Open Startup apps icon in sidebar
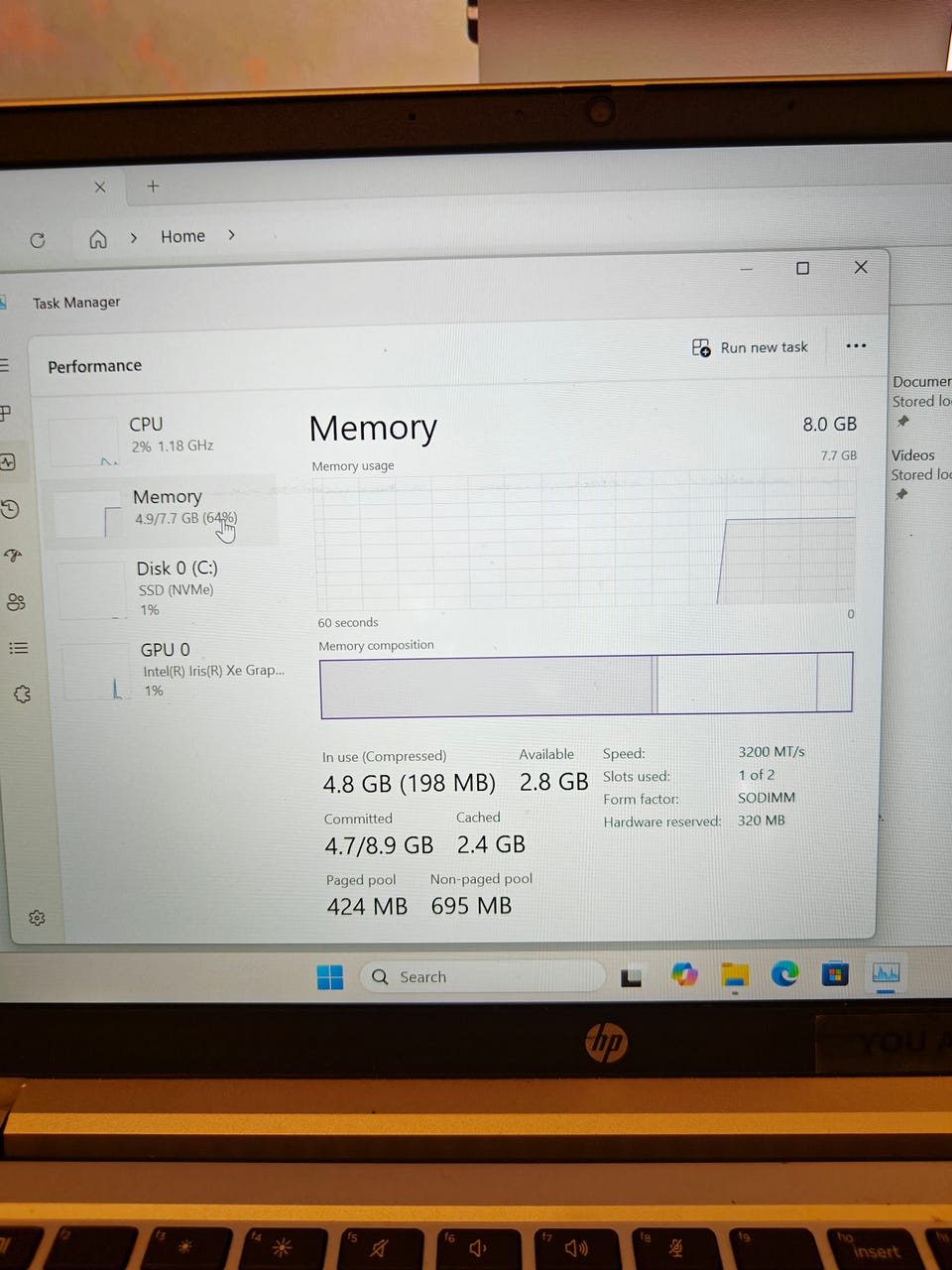Viewport: 952px width, 1270px height. pos(13,556)
